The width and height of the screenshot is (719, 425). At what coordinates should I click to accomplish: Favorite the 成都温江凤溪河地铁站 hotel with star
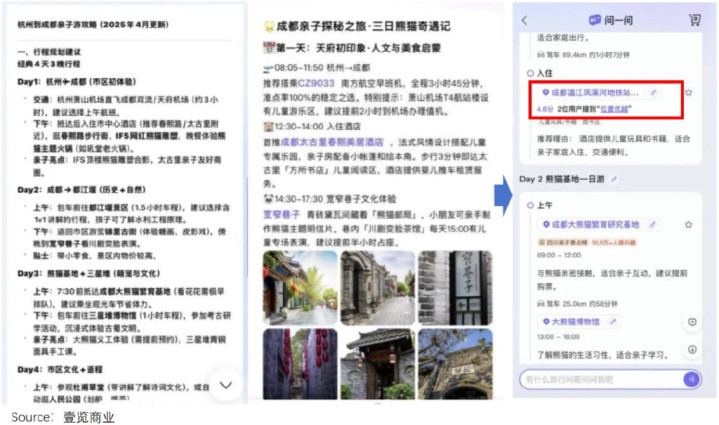pyautogui.click(x=688, y=93)
